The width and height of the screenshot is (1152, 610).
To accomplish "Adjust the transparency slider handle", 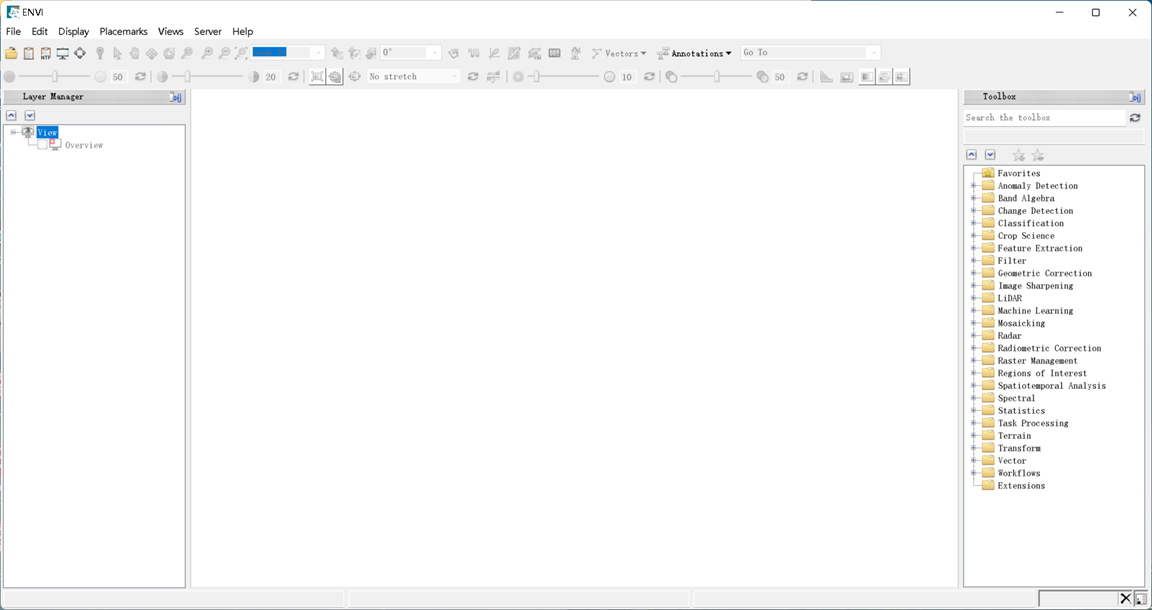I will (x=716, y=76).
